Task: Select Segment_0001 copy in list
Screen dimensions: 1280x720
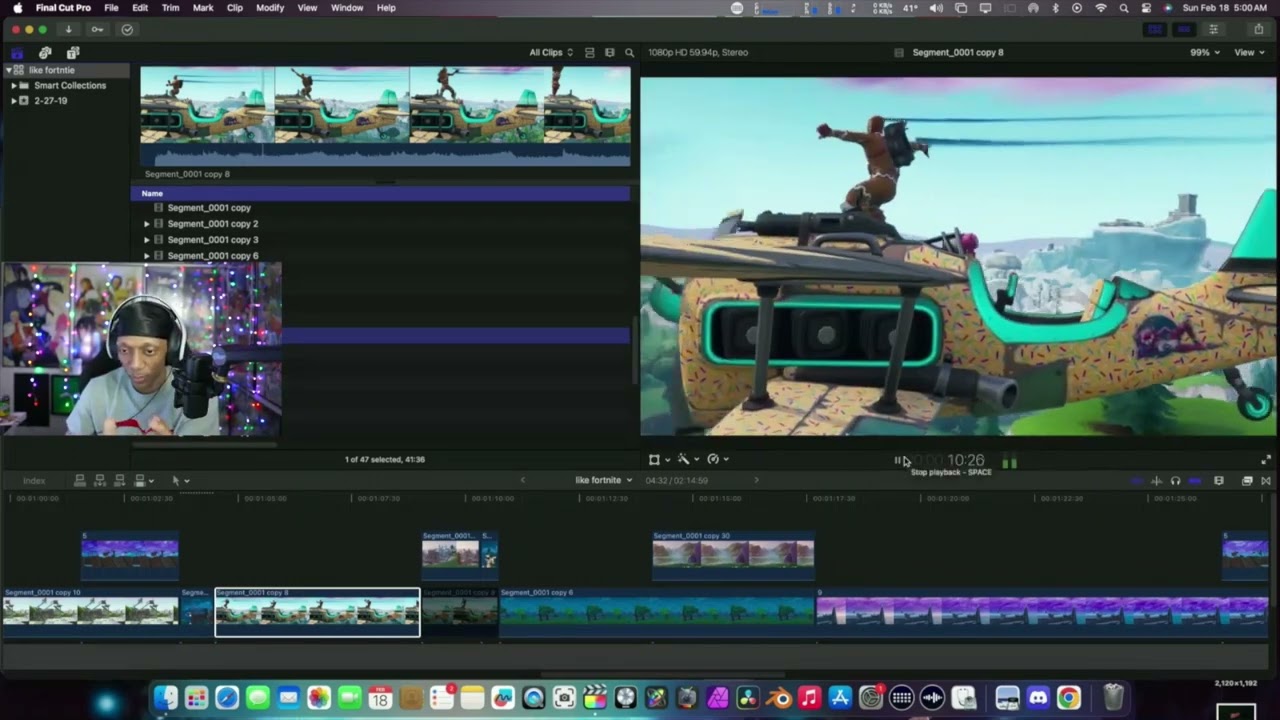Action: click(x=209, y=208)
